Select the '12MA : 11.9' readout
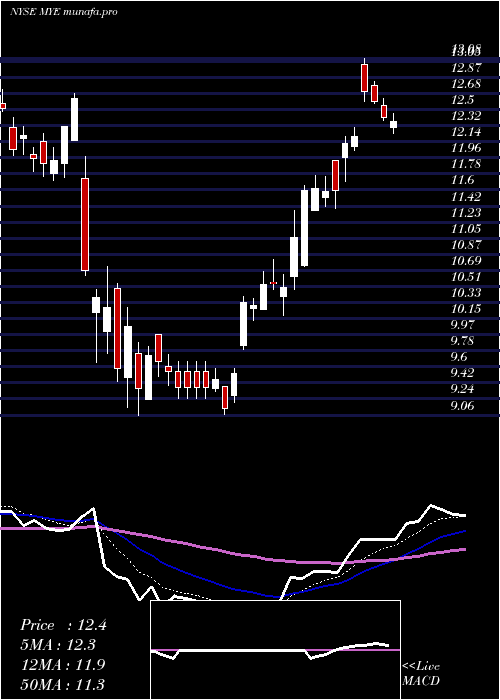This screenshot has height=700, width=500. [x=63, y=665]
